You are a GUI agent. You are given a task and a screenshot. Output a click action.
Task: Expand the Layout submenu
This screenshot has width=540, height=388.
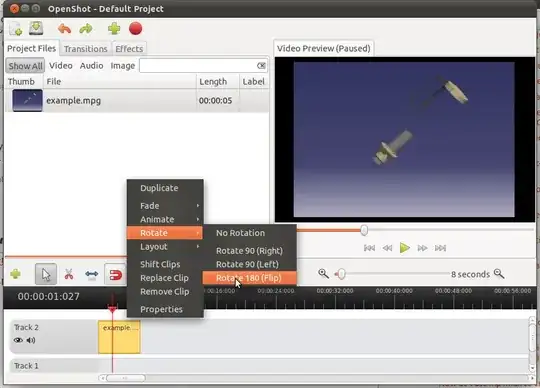(165, 247)
